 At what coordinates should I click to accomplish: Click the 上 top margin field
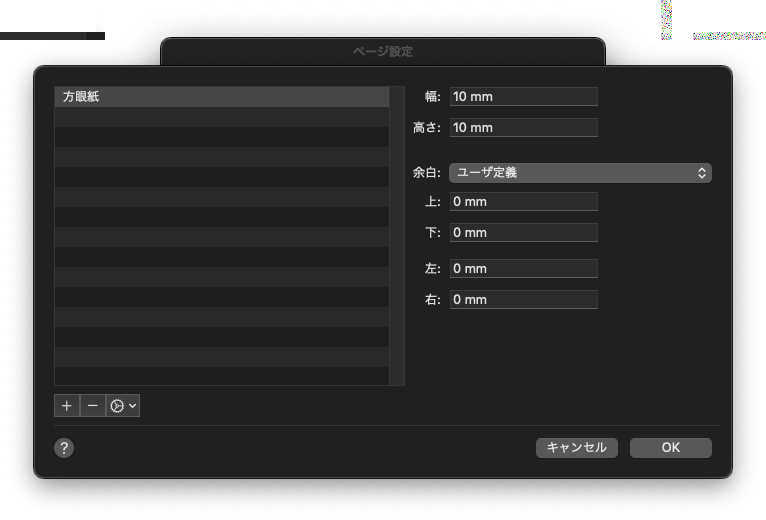click(524, 201)
